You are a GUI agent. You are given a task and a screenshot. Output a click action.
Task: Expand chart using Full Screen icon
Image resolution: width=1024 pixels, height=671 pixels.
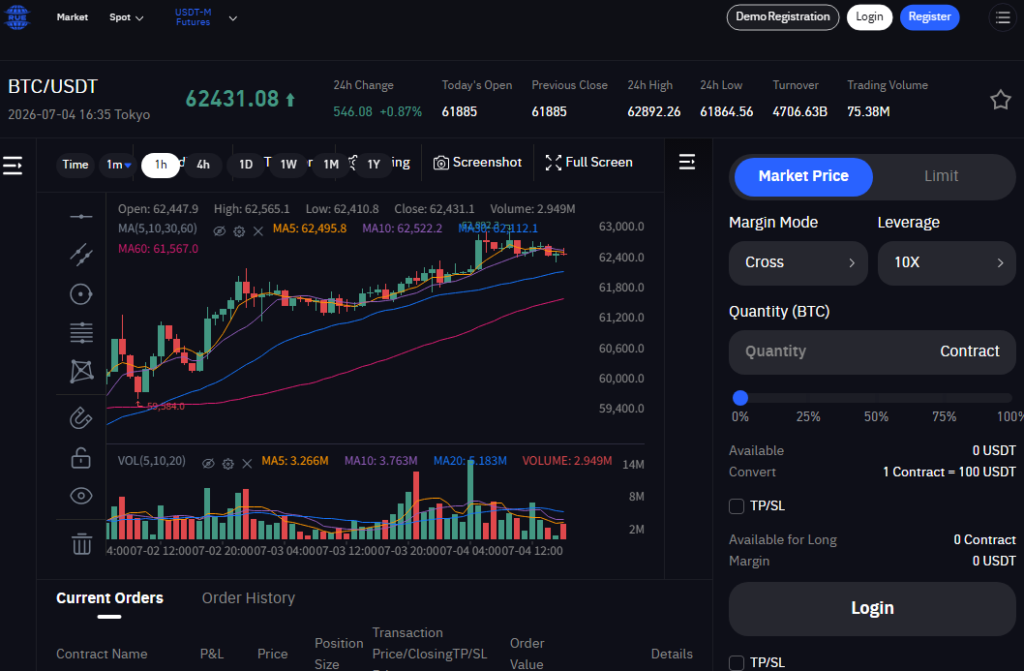pos(553,163)
